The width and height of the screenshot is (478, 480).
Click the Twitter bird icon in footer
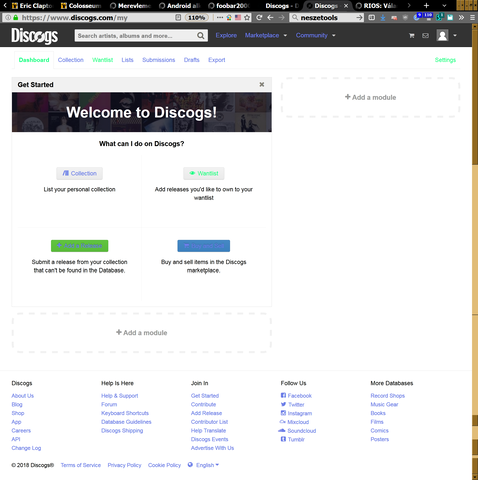[283, 404]
